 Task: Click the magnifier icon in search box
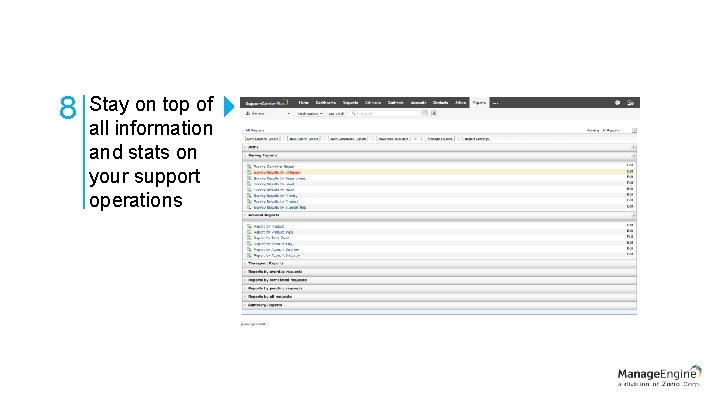[354, 113]
